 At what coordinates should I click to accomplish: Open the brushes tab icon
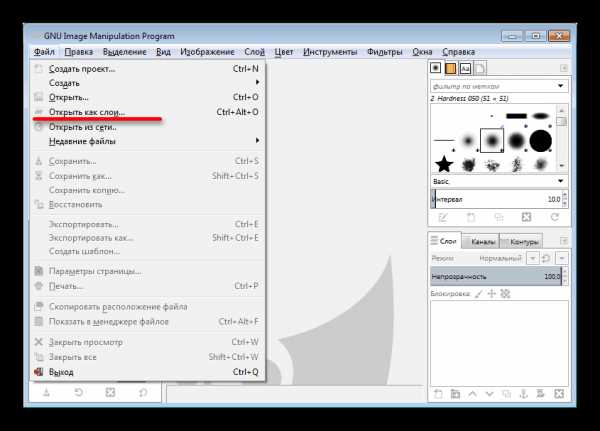[435, 68]
